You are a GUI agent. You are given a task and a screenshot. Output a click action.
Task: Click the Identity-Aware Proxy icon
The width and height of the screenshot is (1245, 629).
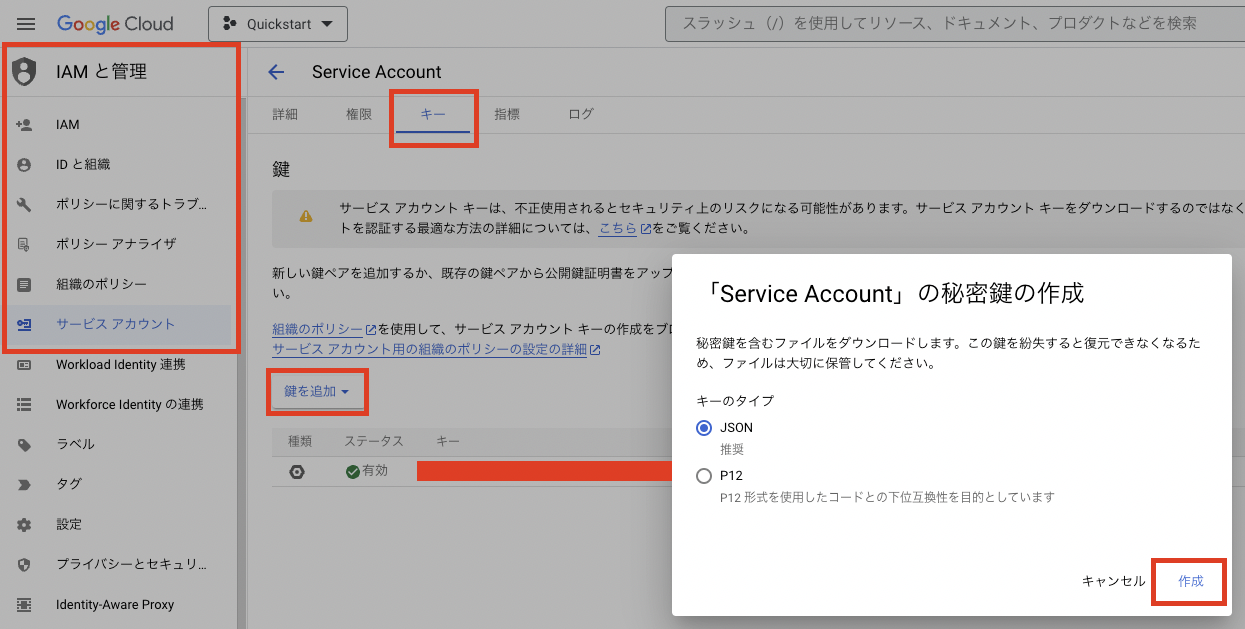(x=24, y=605)
